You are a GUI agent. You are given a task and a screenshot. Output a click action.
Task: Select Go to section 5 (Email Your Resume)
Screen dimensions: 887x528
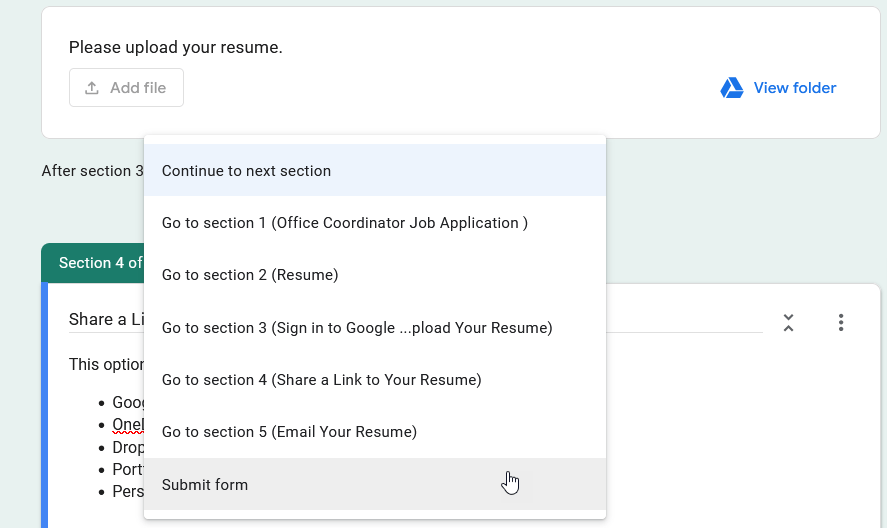[374, 431]
